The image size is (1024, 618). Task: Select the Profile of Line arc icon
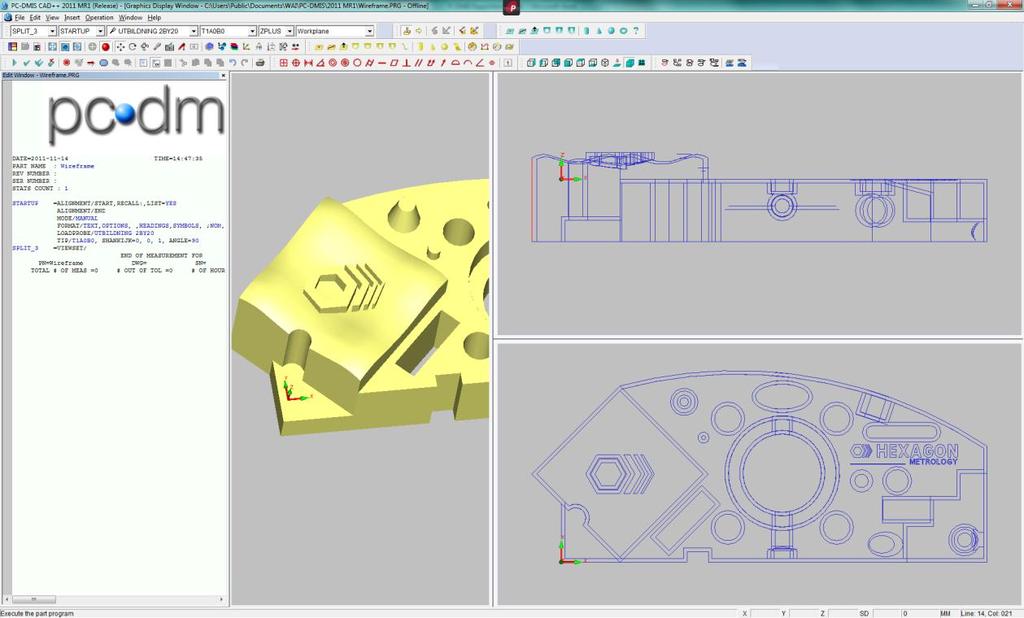click(x=468, y=63)
